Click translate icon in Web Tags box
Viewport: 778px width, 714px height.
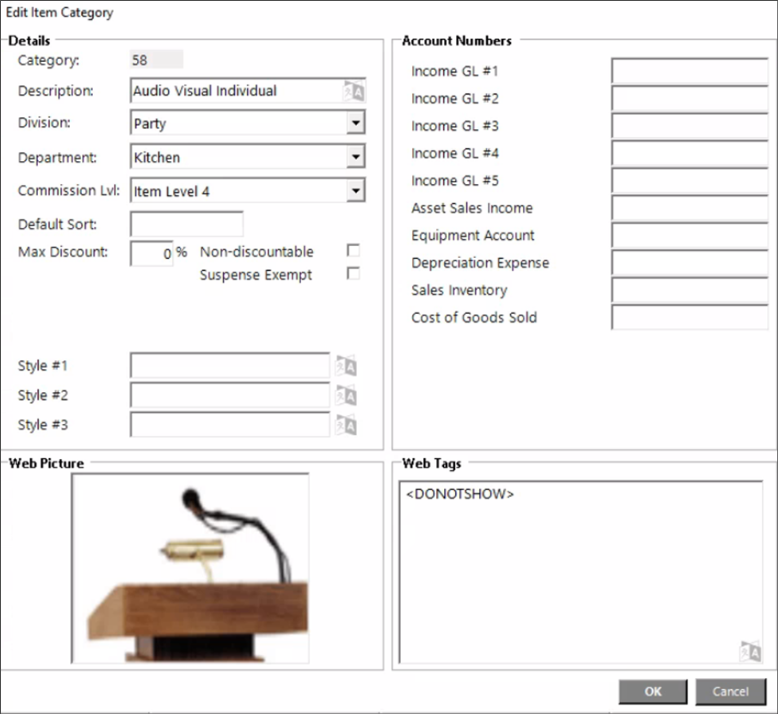750,651
